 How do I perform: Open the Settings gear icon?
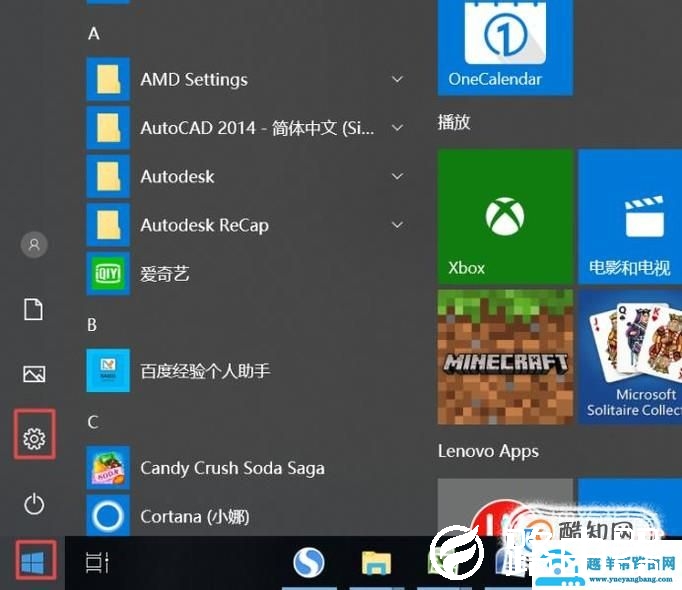pos(34,438)
